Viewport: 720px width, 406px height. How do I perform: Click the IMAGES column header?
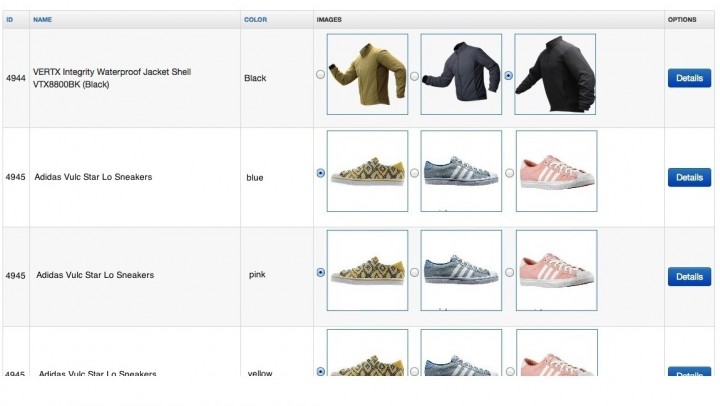pyautogui.click(x=329, y=20)
